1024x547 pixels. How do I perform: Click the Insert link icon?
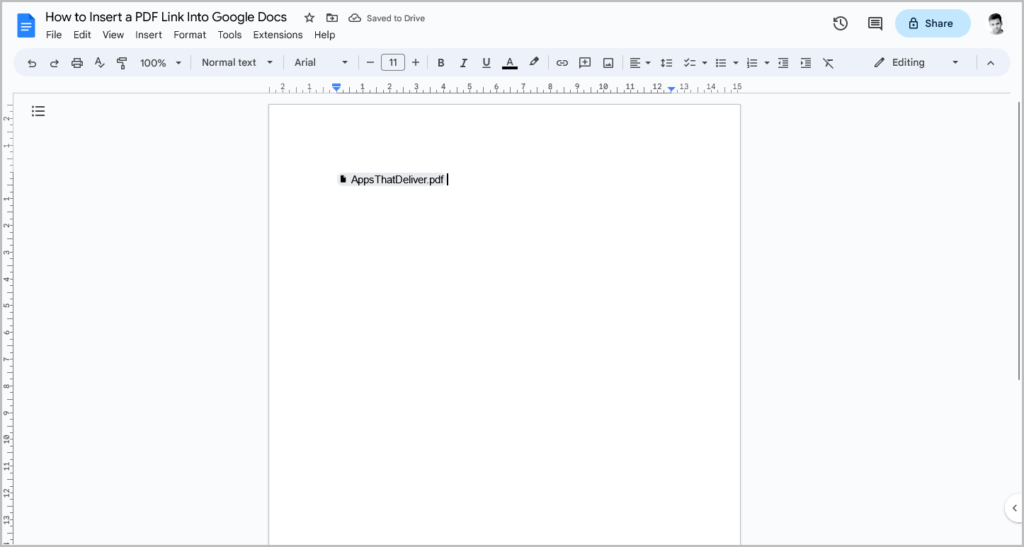[562, 63]
